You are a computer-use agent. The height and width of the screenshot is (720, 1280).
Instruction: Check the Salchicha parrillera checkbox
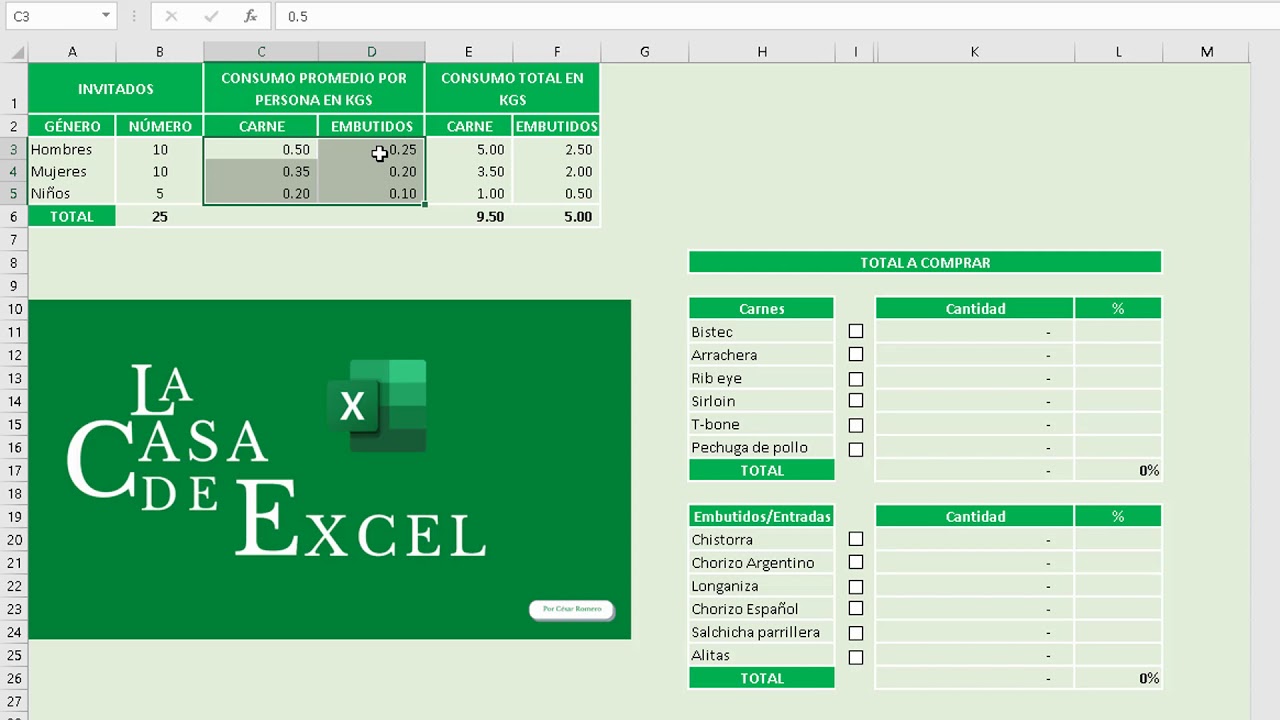point(856,632)
